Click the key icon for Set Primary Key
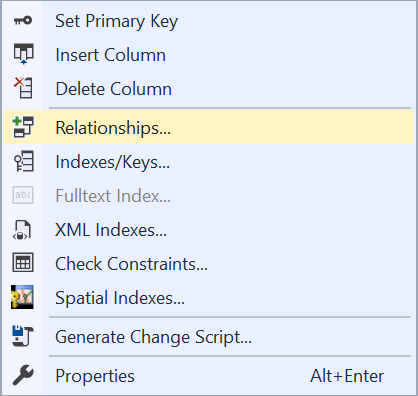Viewport: 418px width, 396px height. (x=23, y=21)
